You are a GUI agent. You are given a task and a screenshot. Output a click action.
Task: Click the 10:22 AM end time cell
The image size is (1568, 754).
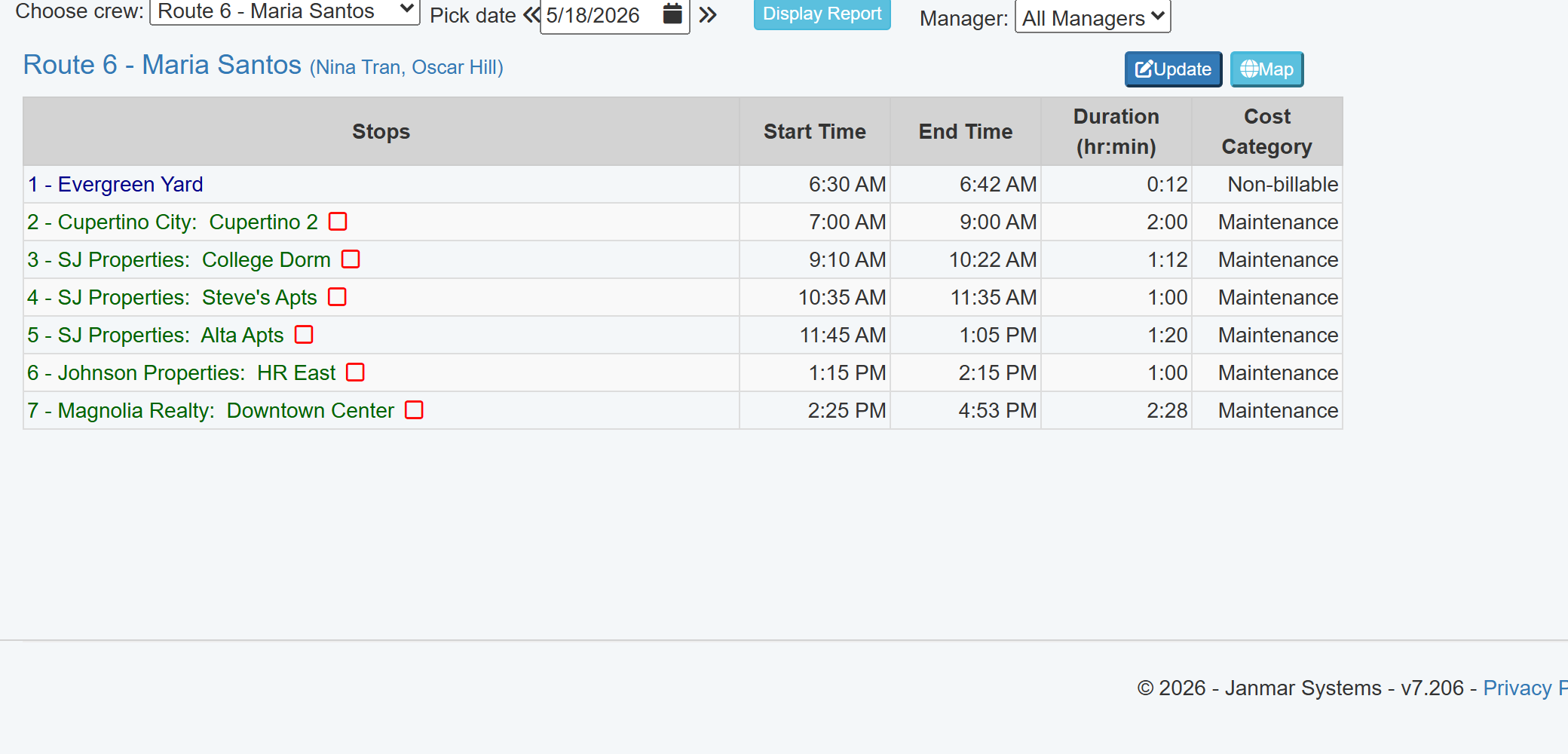point(966,259)
